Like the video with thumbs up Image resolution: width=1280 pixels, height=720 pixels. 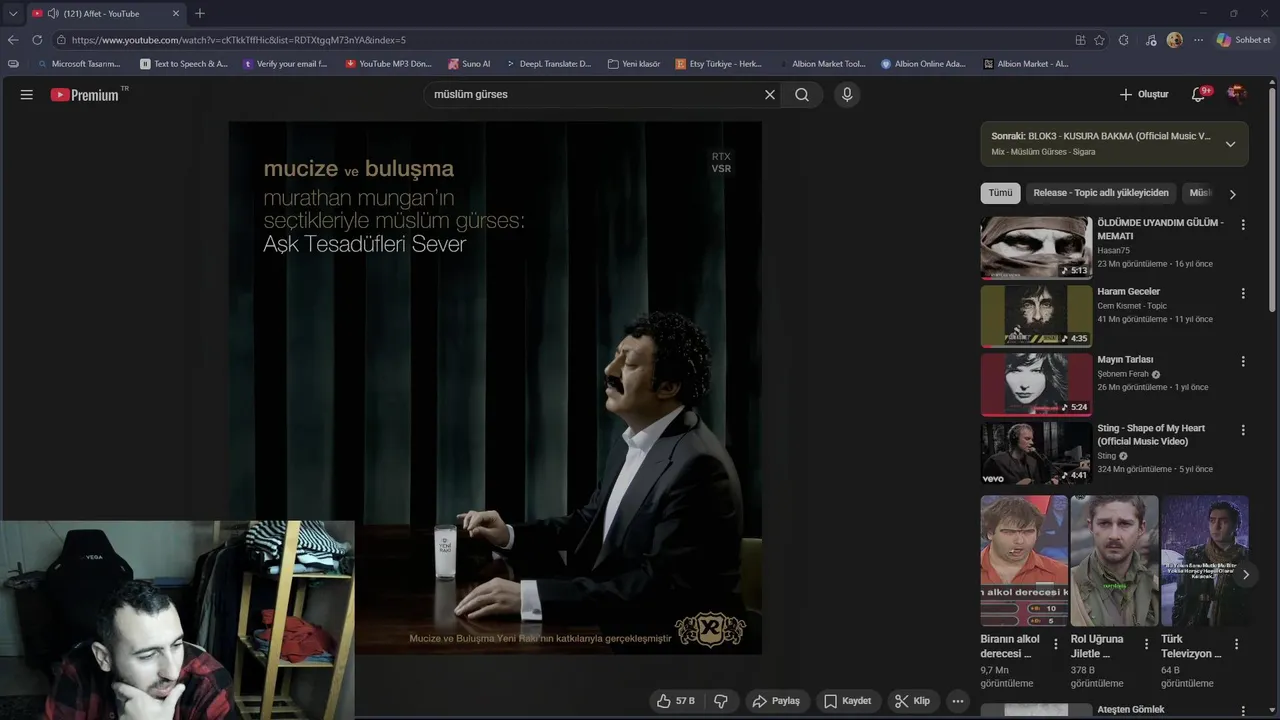pos(675,701)
